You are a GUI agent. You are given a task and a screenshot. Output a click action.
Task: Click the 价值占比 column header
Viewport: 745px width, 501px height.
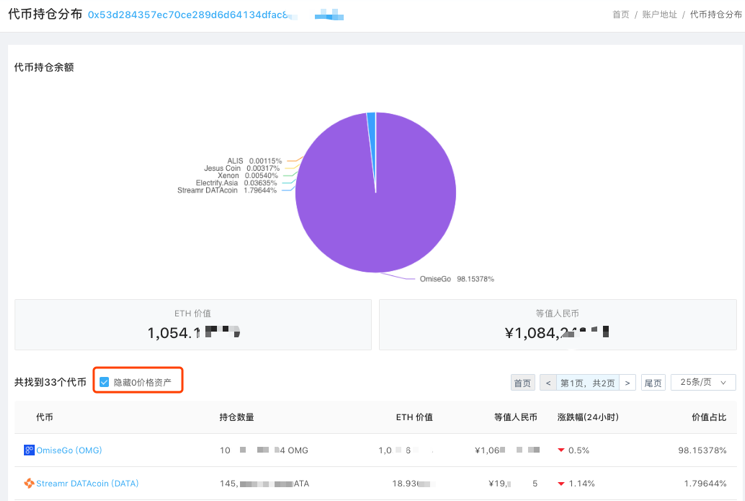(x=709, y=417)
